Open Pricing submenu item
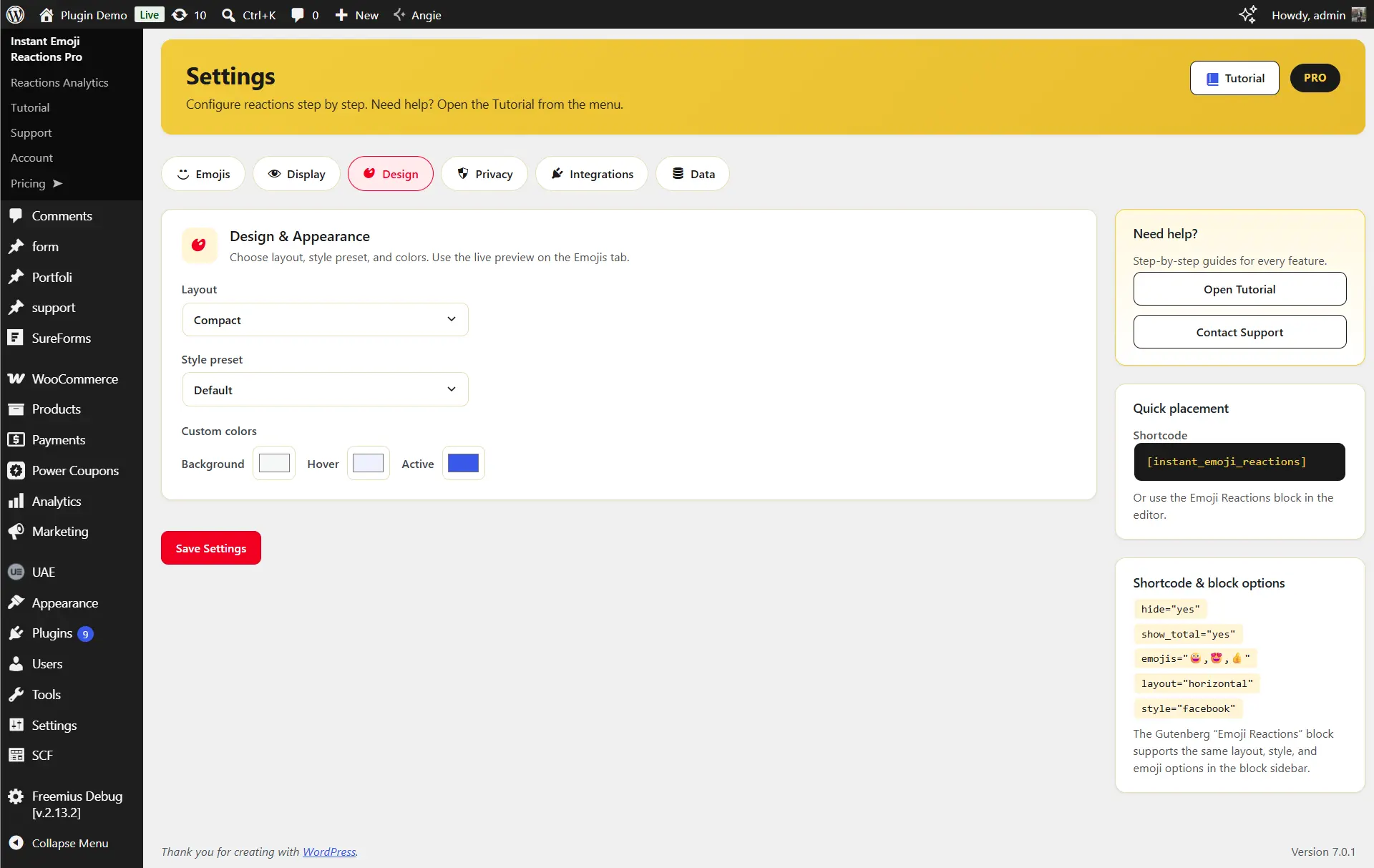Screen dimensions: 1374x868 [x=36, y=183]
